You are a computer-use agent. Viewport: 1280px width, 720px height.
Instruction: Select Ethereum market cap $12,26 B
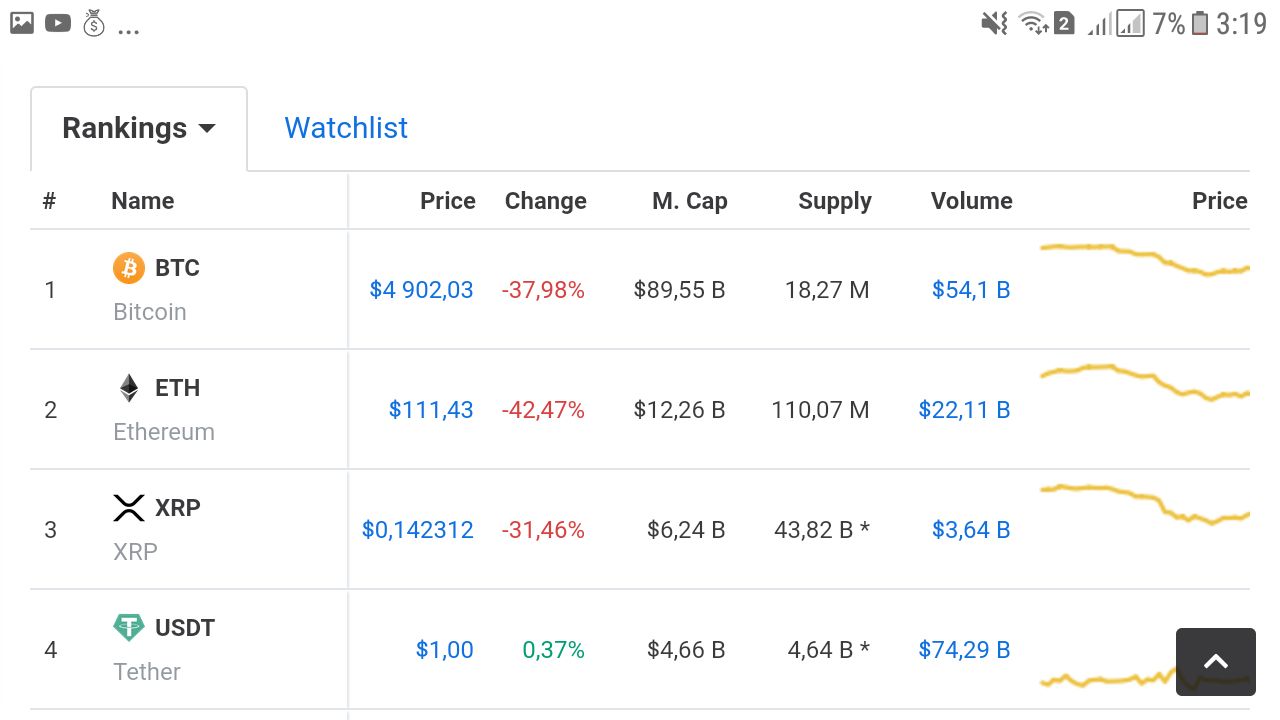click(680, 410)
